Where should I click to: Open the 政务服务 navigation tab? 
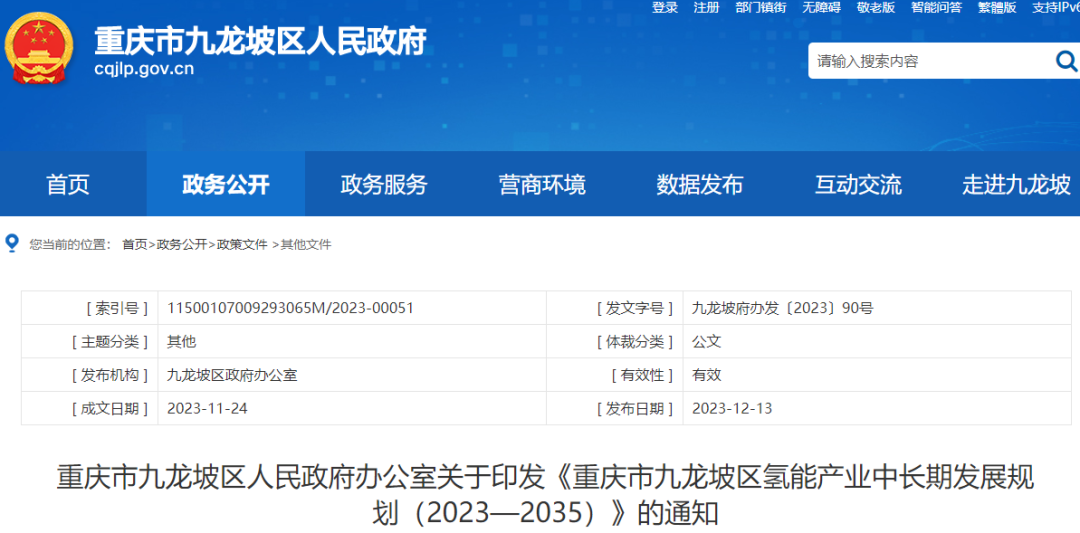coord(384,185)
